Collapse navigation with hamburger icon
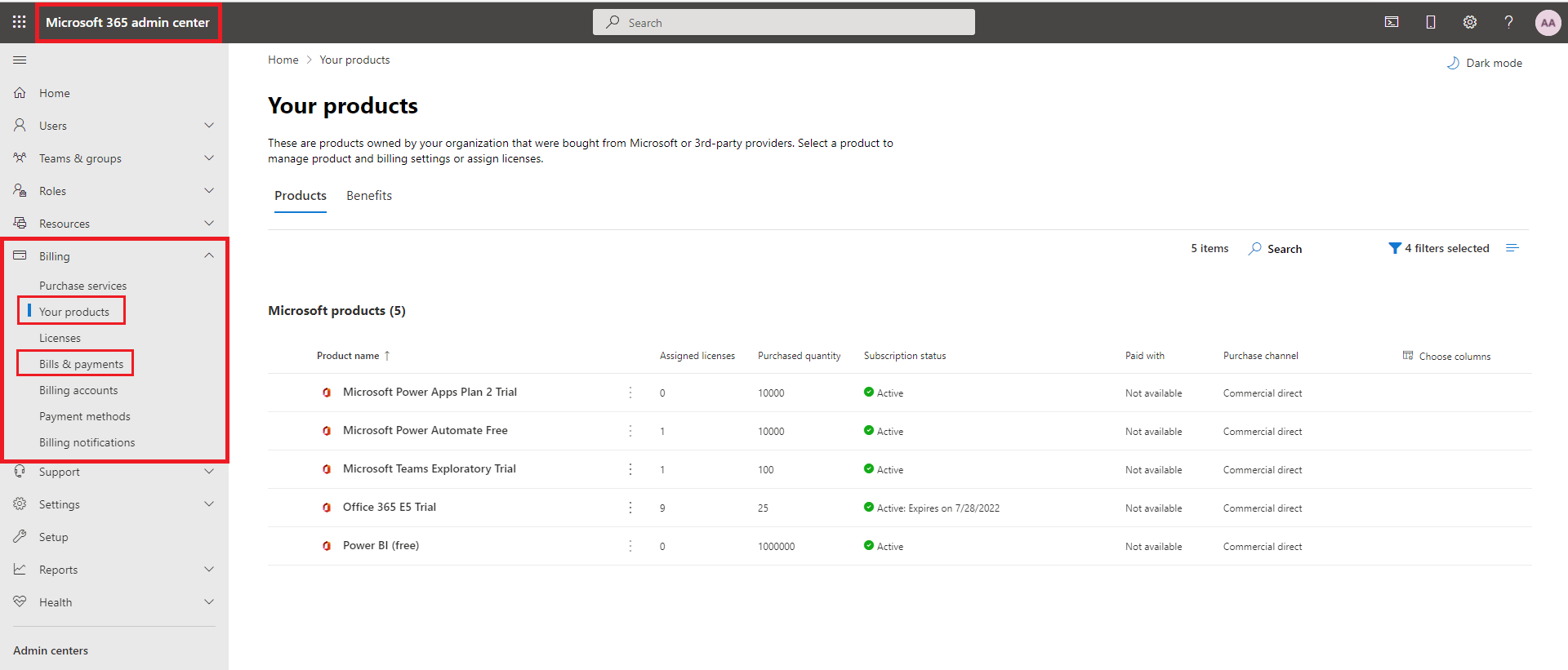Image resolution: width=1568 pixels, height=670 pixels. [20, 60]
